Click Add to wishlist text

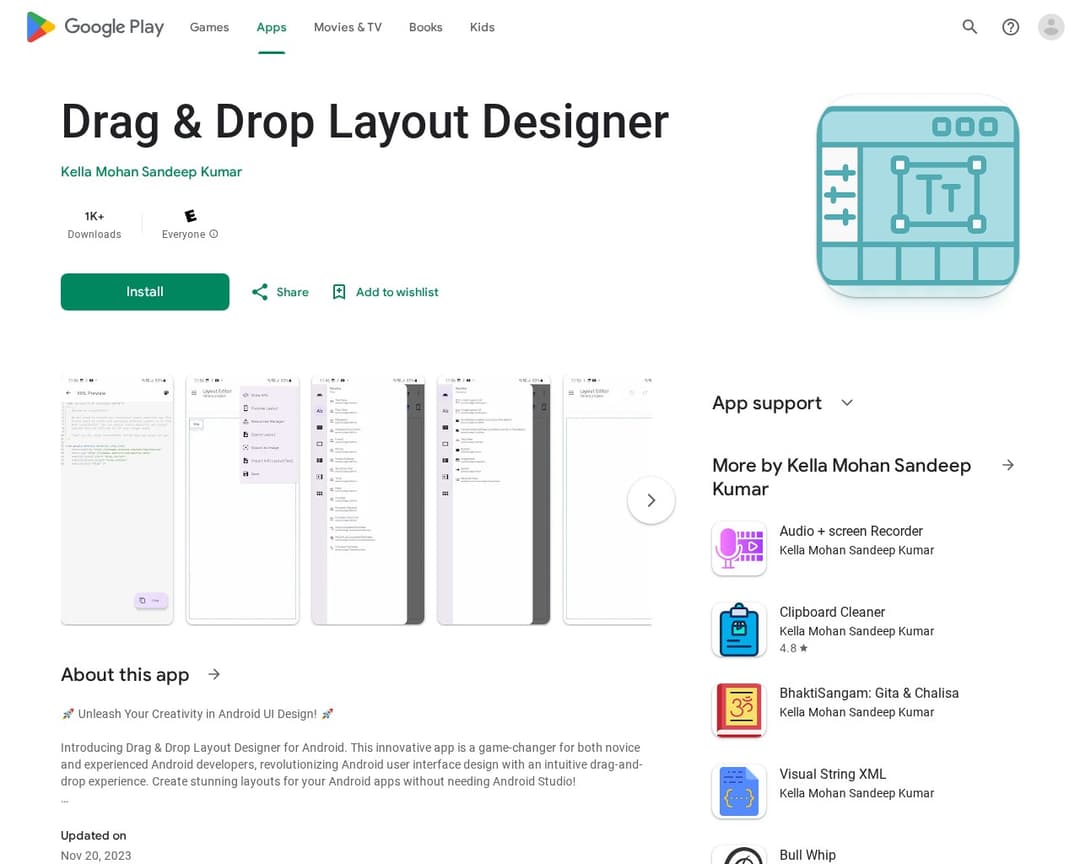[397, 292]
